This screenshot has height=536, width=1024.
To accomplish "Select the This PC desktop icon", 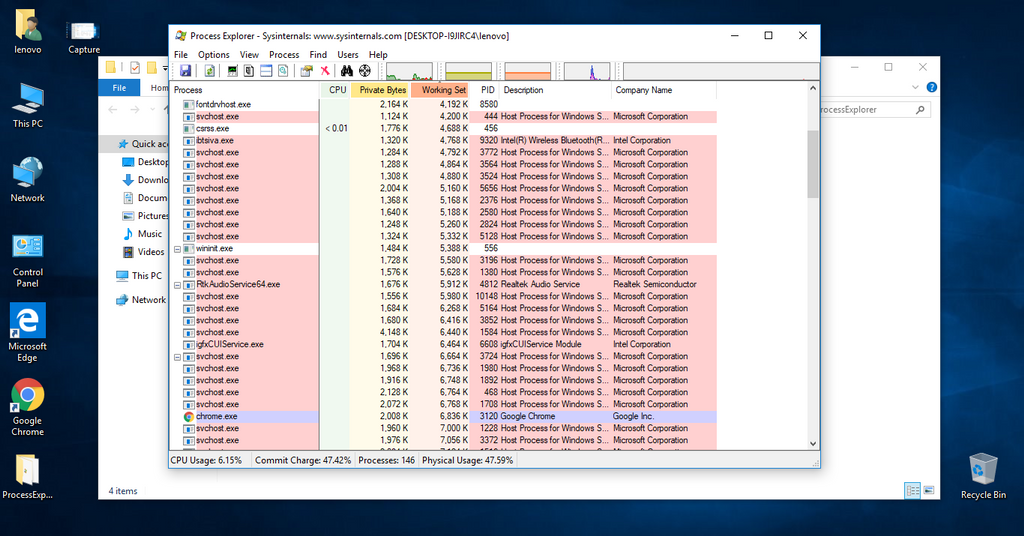I will [27, 105].
